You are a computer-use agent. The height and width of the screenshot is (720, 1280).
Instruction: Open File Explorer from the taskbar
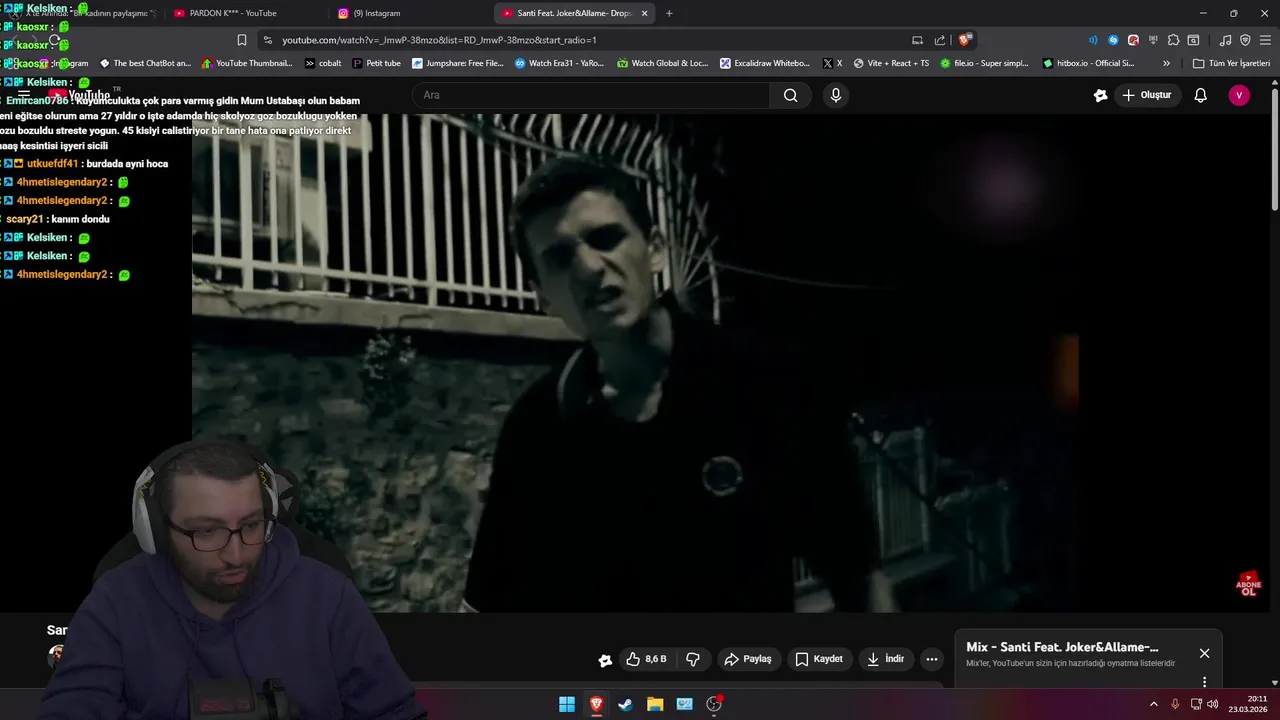[x=655, y=704]
